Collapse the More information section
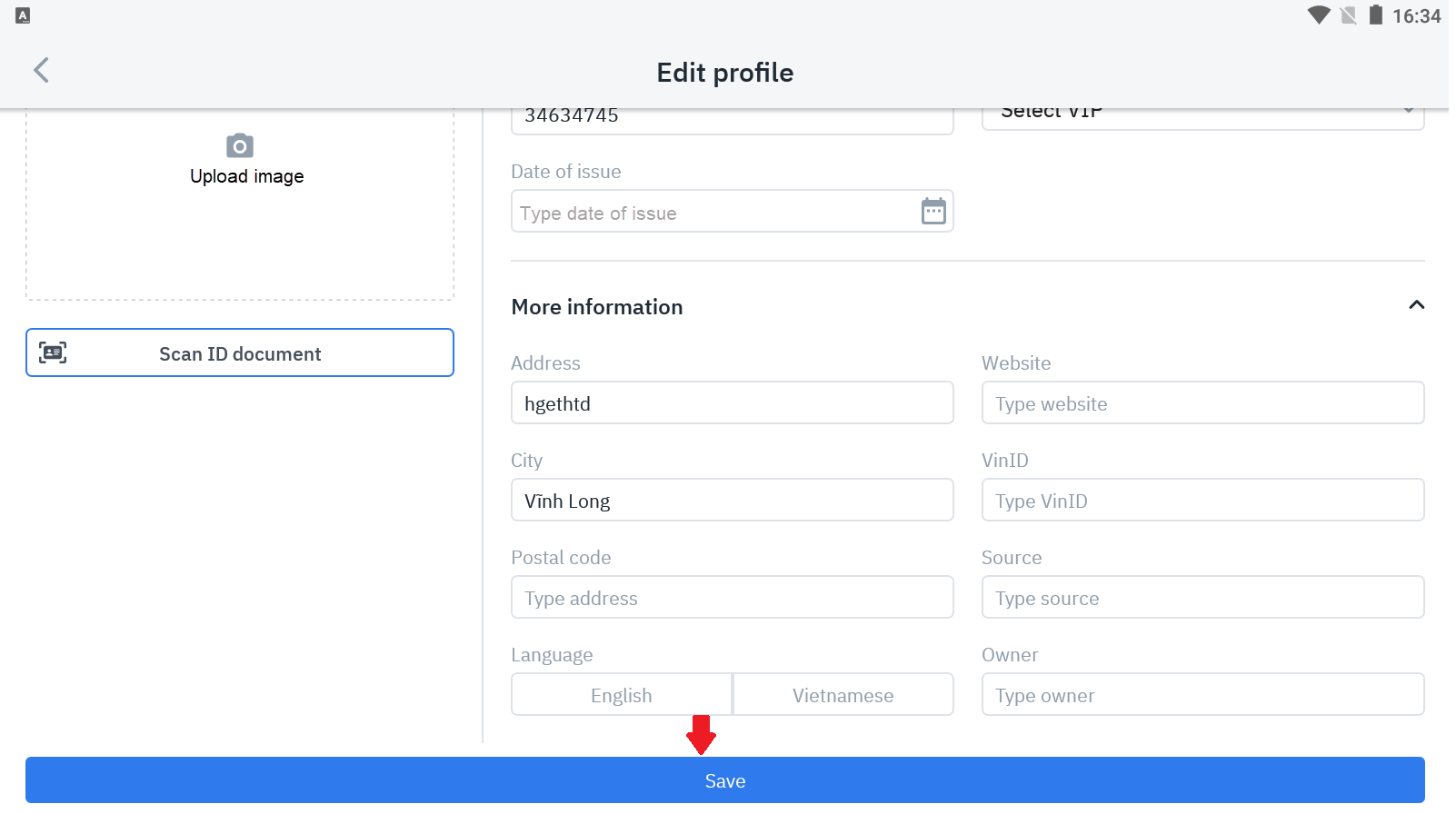 pos(1416,305)
